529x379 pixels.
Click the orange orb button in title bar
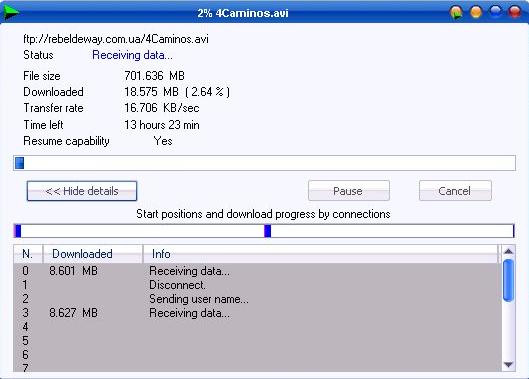(476, 12)
